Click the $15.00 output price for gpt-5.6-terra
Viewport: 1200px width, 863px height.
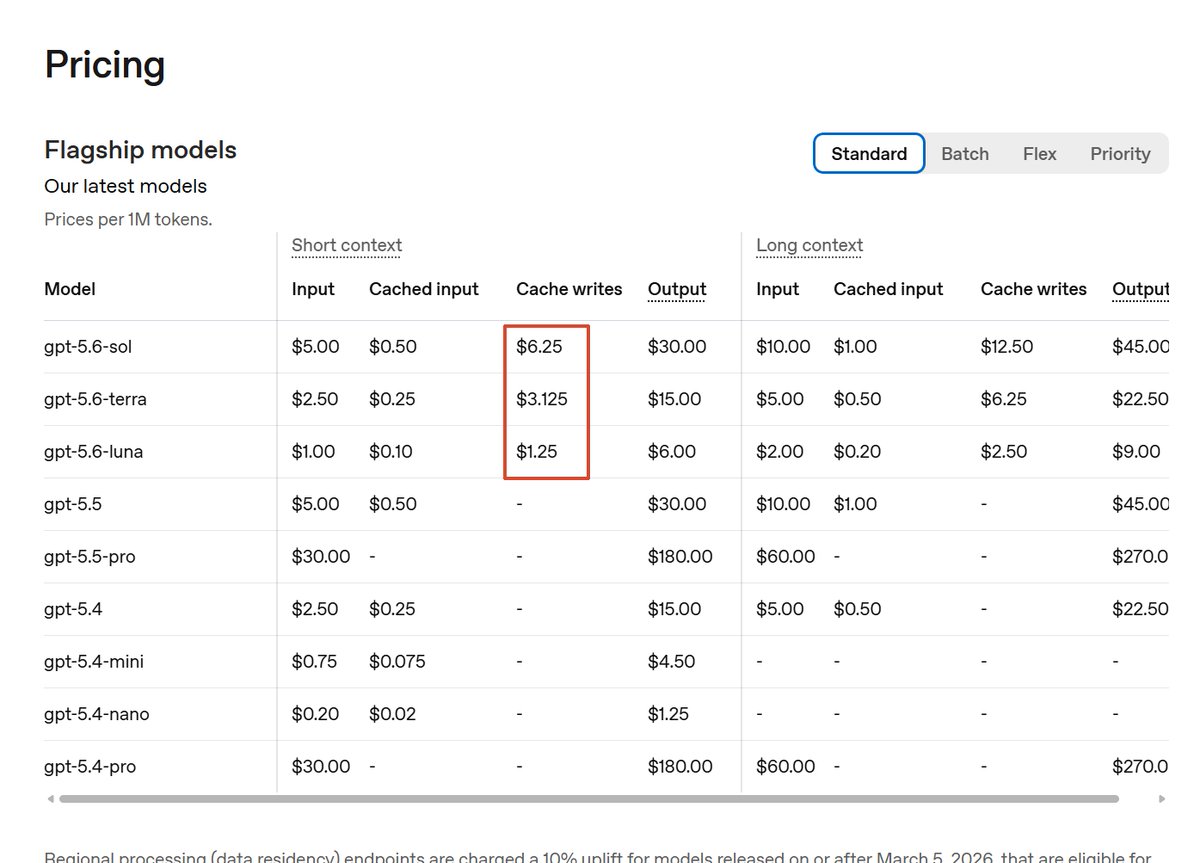coord(674,399)
